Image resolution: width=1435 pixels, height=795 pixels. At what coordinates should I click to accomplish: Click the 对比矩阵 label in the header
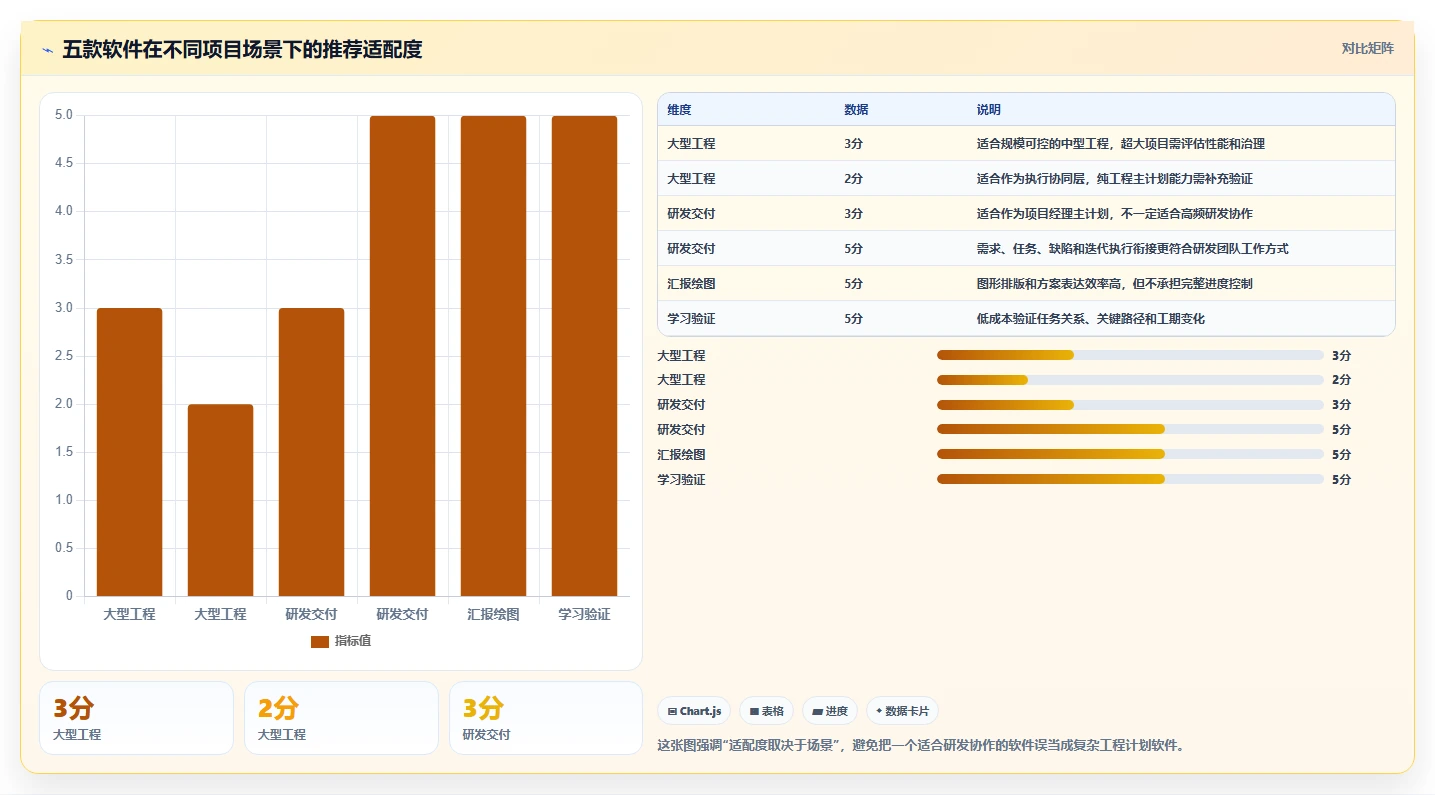pos(1368,48)
